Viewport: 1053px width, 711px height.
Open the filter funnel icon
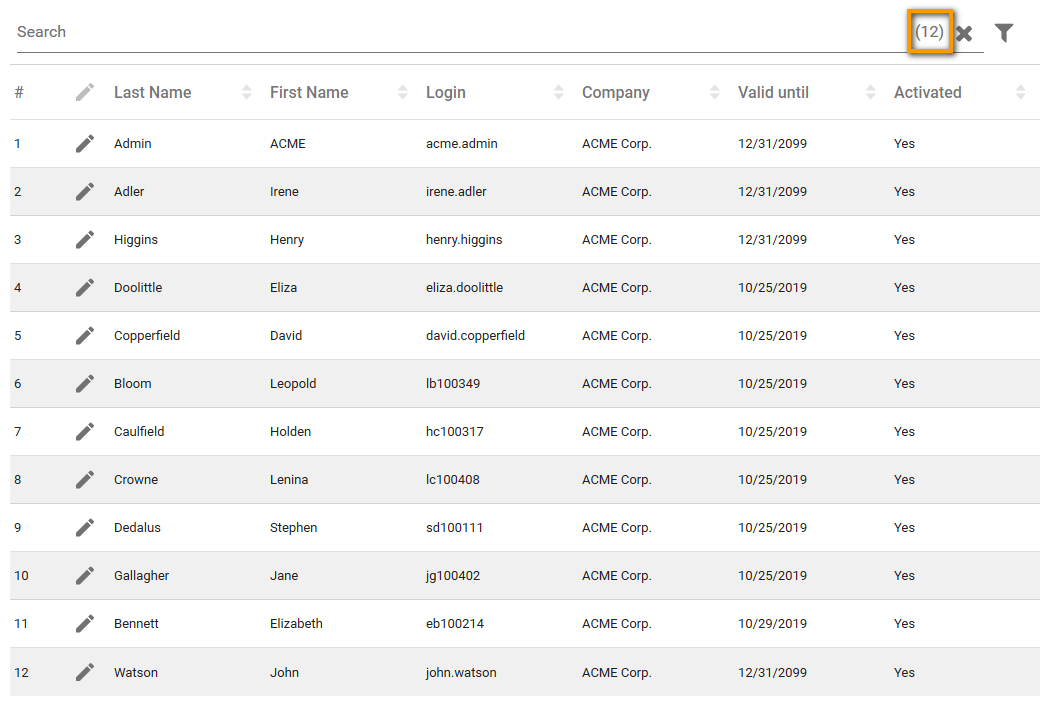tap(1004, 33)
